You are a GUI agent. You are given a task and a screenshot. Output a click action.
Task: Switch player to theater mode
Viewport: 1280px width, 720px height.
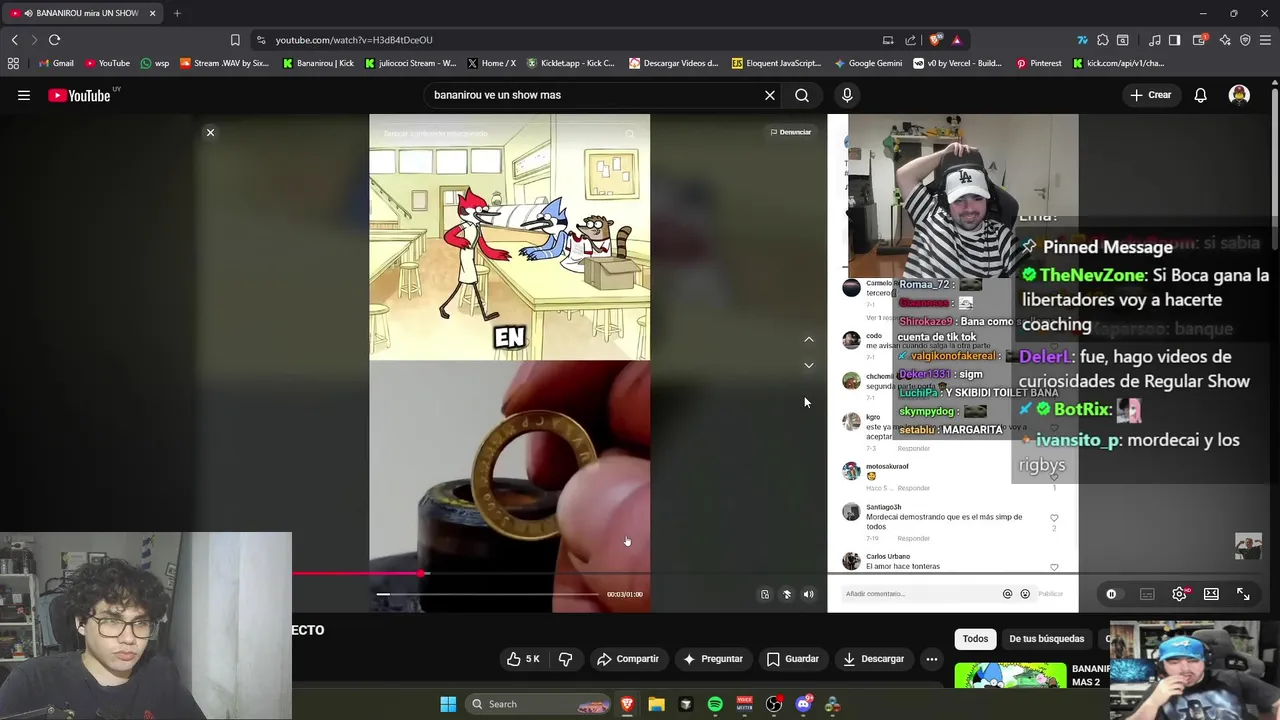1211,594
